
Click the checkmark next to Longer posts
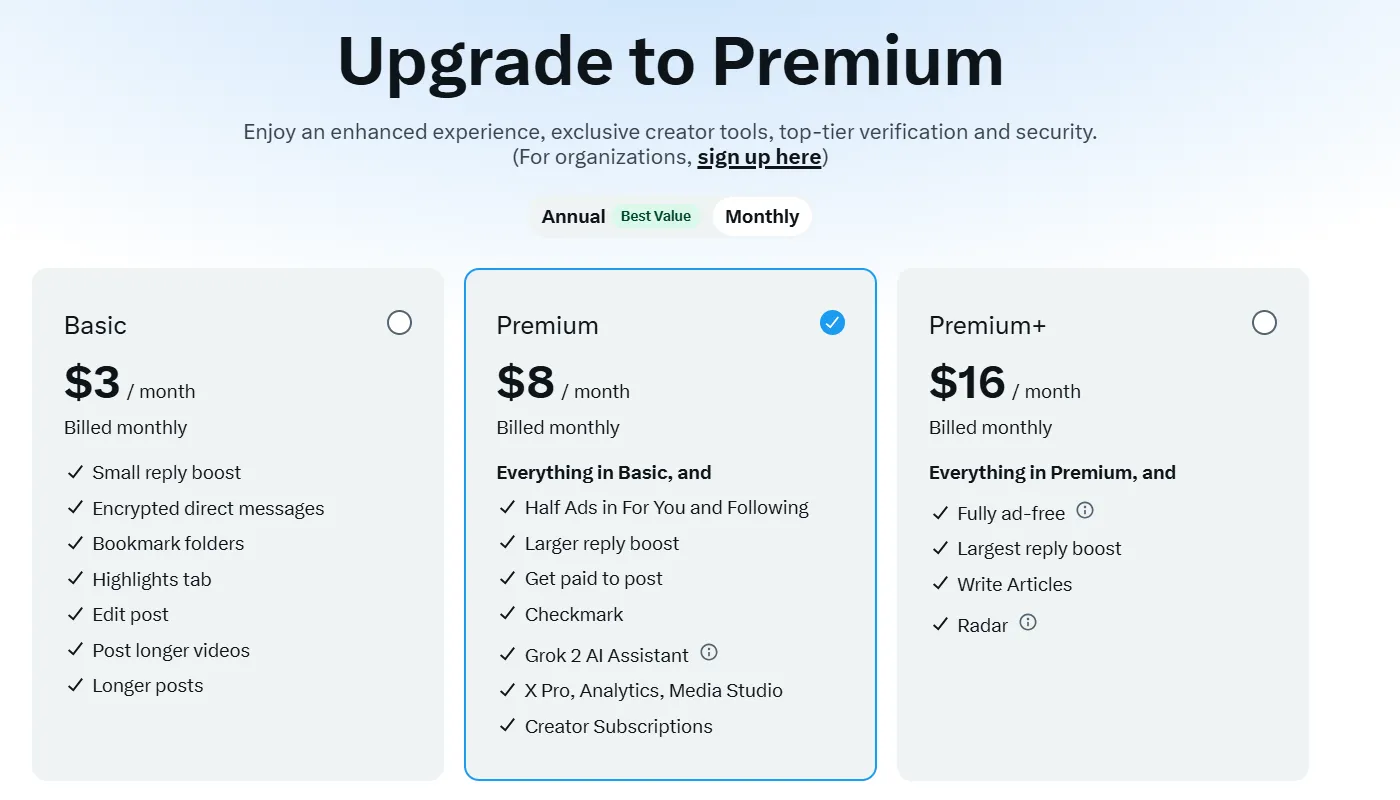pyautogui.click(x=74, y=686)
